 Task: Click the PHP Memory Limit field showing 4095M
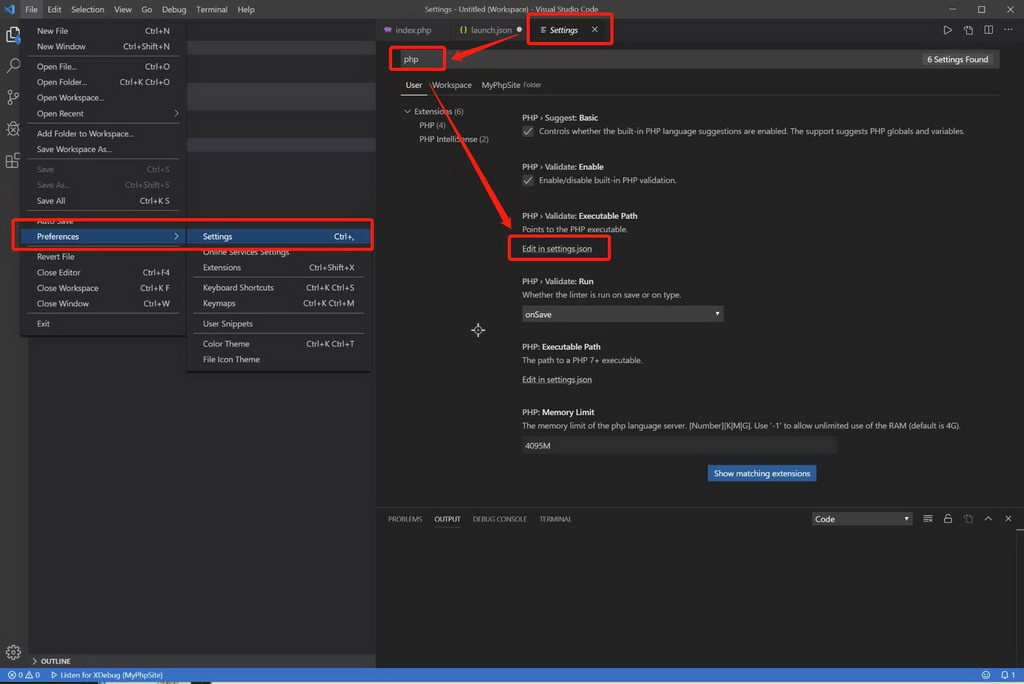(679, 446)
